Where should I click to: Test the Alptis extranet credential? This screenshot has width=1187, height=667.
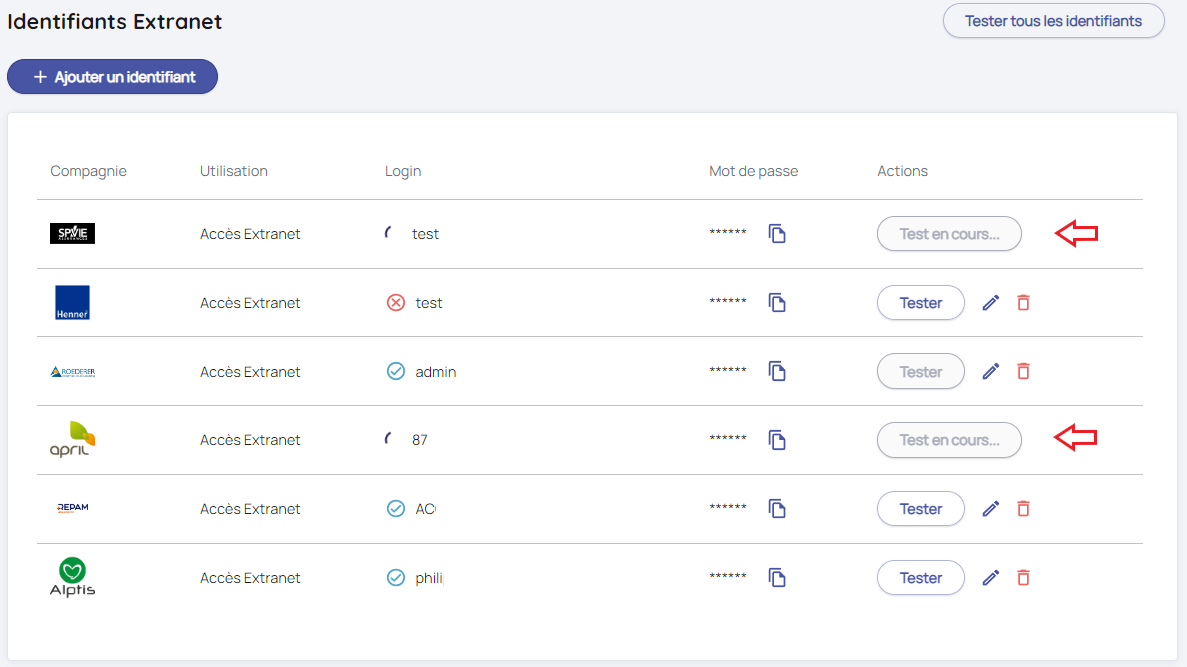(x=920, y=578)
